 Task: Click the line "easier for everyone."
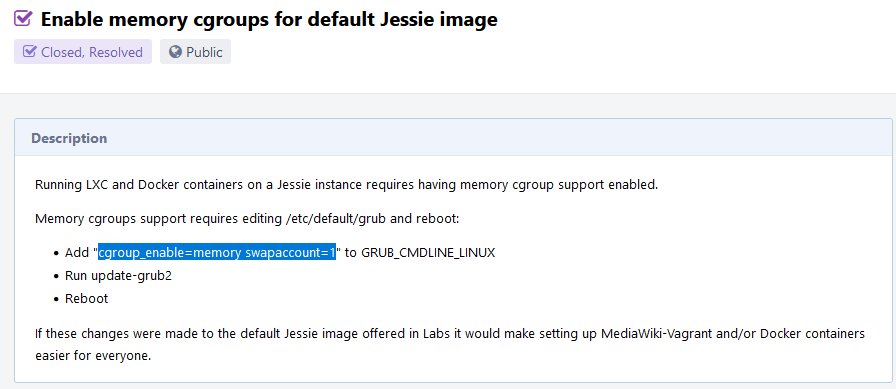click(93, 356)
